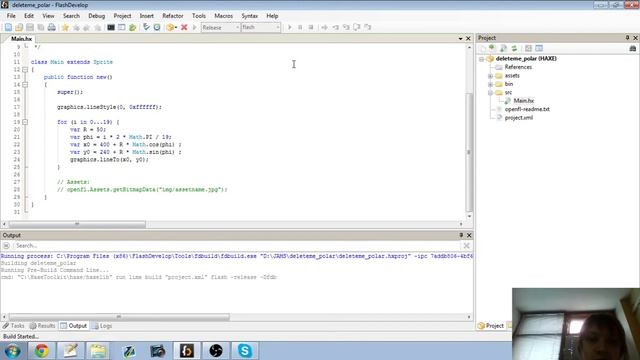This screenshot has height=360, width=640.
Task: Open the FlashDevelop taskbar icon
Action: click(187, 351)
